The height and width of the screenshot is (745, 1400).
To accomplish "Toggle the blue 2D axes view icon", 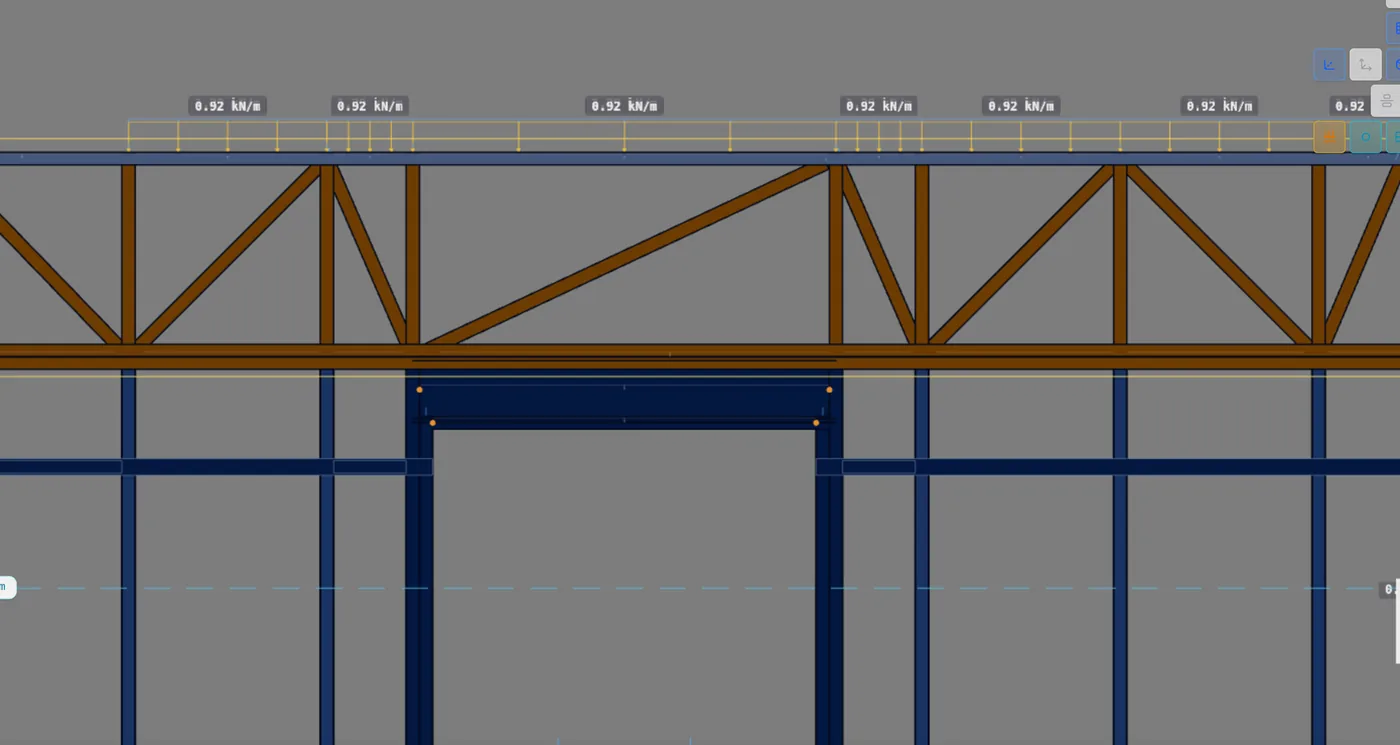I will [x=1329, y=65].
